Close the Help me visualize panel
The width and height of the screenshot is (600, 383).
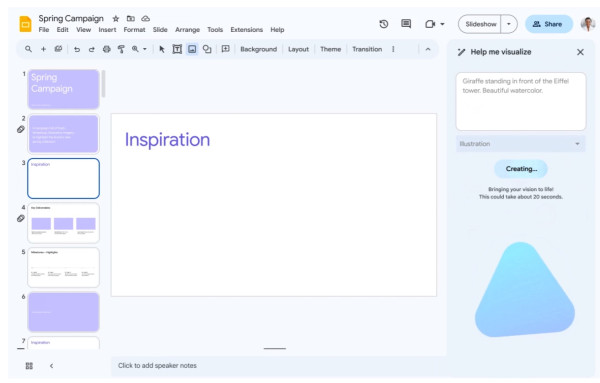click(580, 52)
